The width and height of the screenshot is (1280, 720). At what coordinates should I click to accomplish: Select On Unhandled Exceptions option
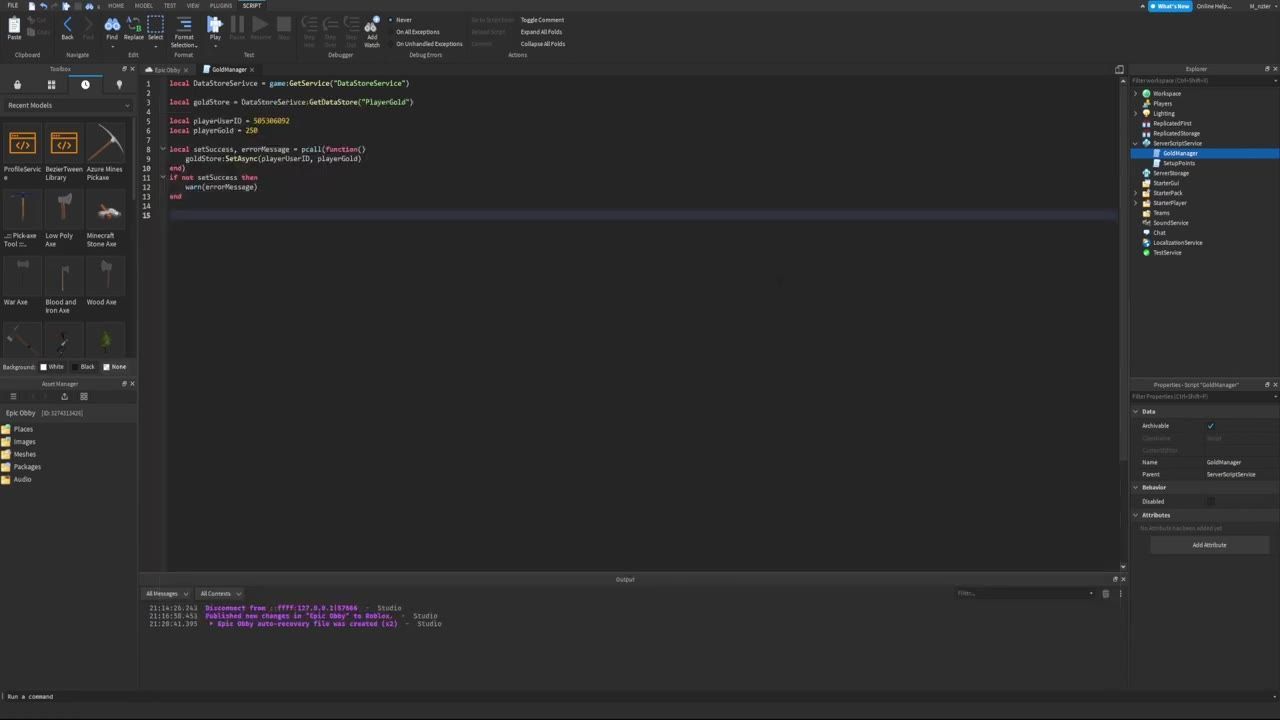(x=429, y=44)
